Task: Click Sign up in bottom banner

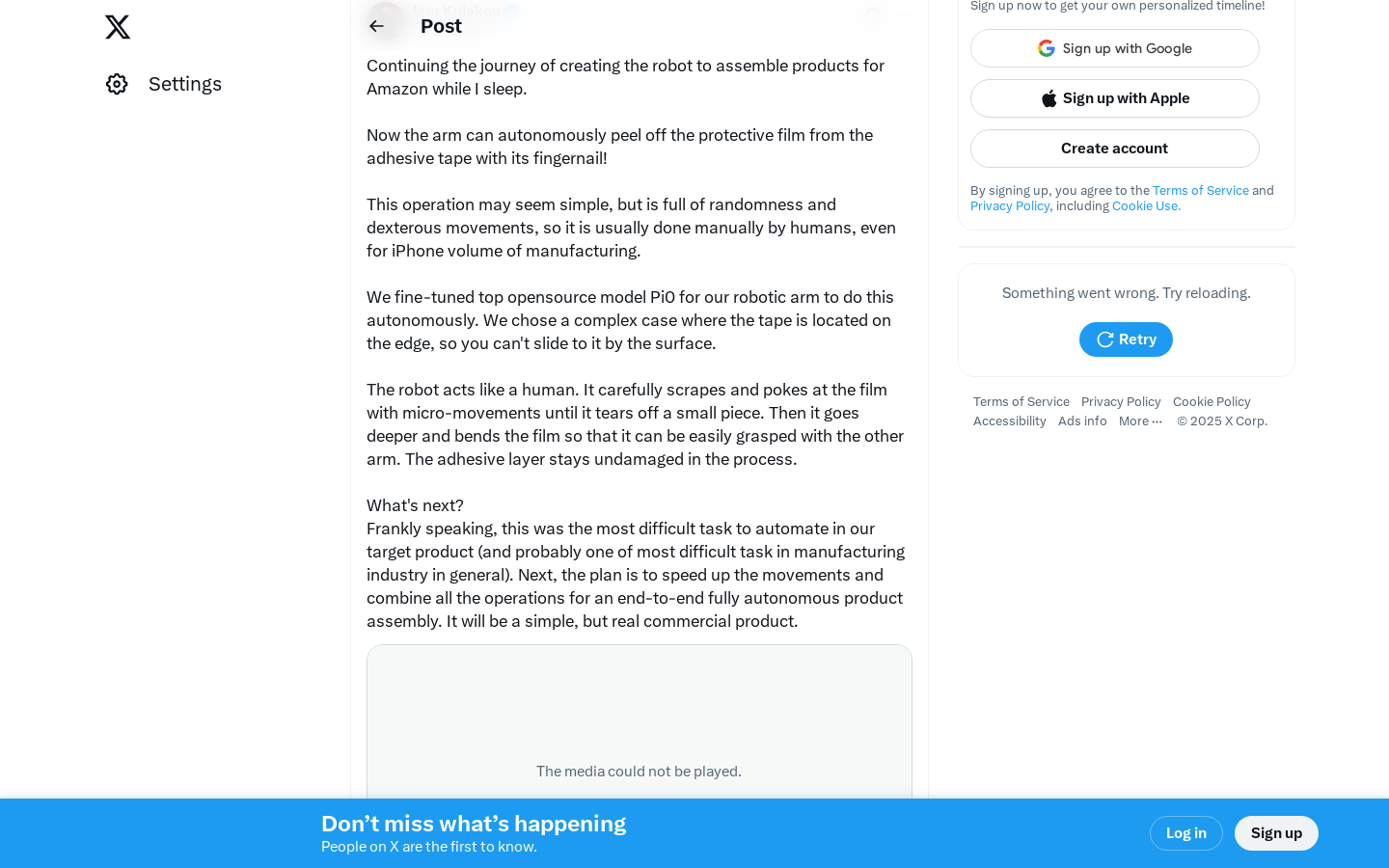Action: tap(1276, 833)
